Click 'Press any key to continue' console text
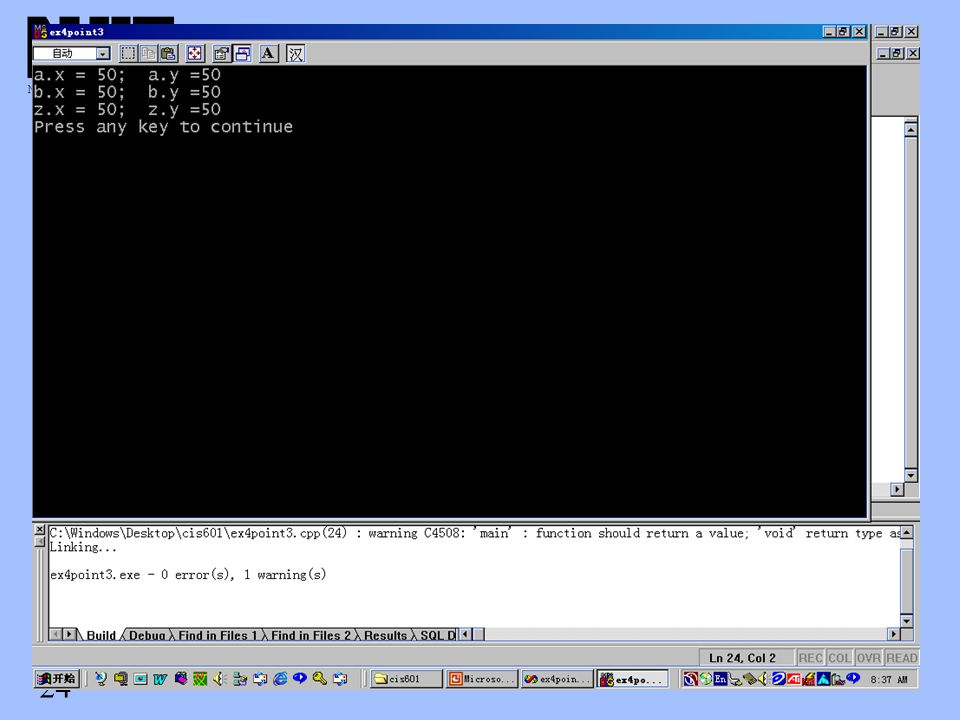960x720 pixels. [163, 127]
